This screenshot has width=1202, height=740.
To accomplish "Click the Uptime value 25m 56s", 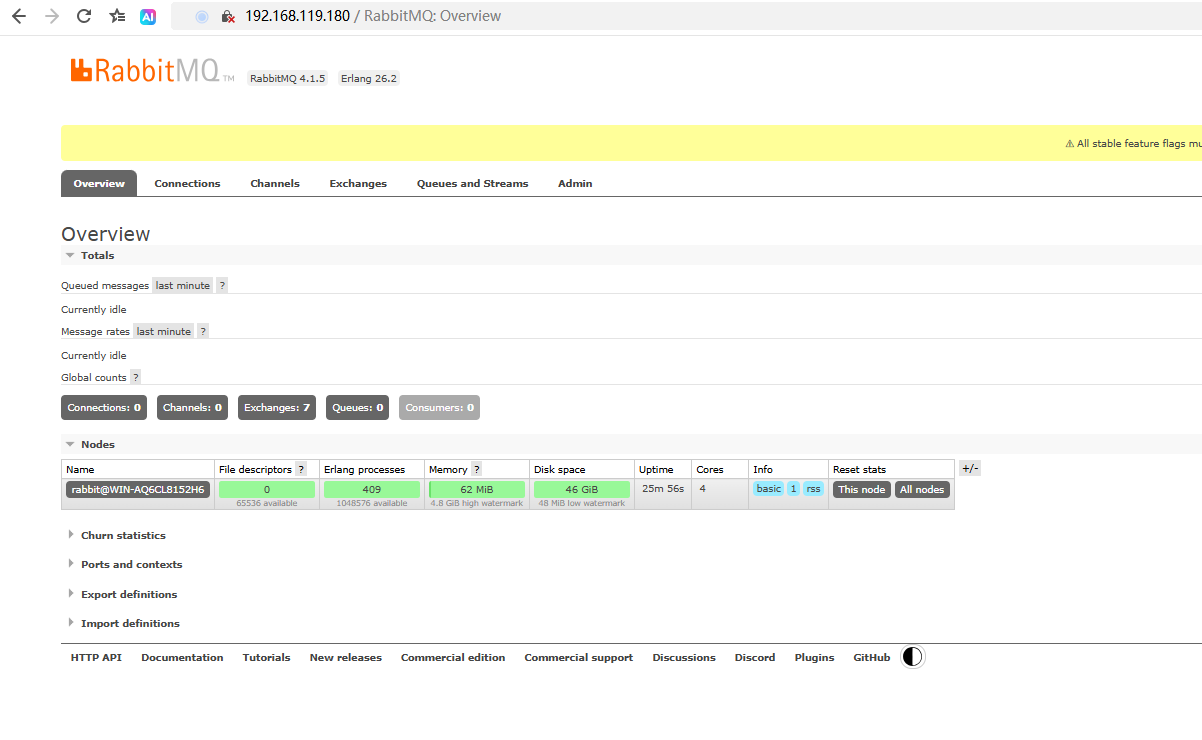I will point(663,488).
